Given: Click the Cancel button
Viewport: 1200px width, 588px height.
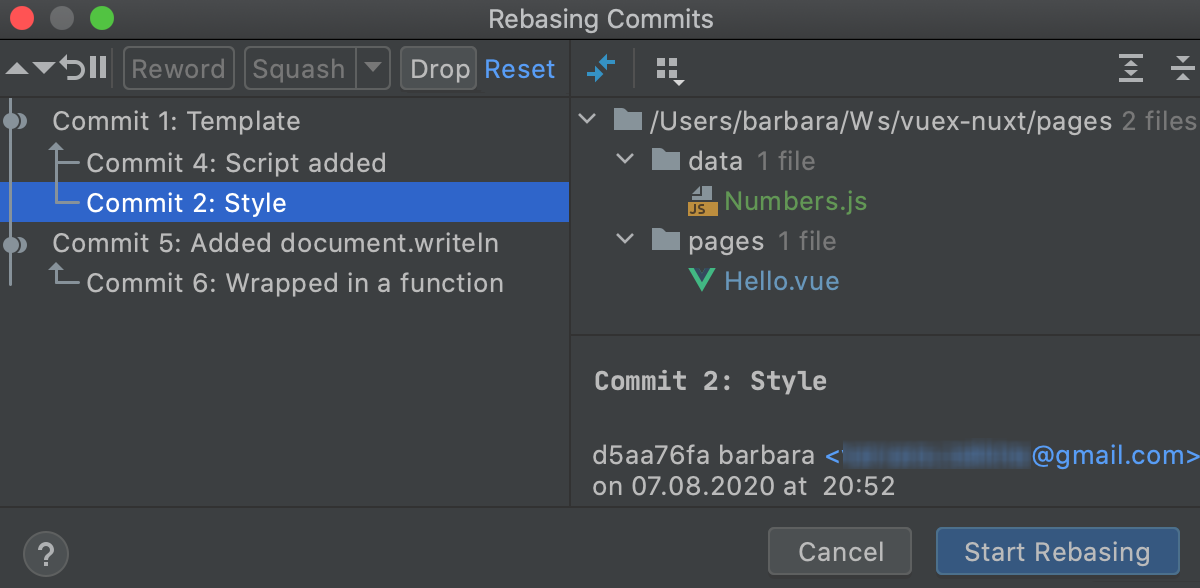Looking at the screenshot, I should coord(840,551).
